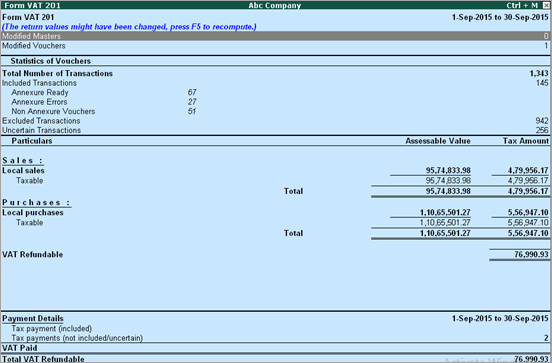
Task: Open Included Transactions details
Action: pos(275,83)
